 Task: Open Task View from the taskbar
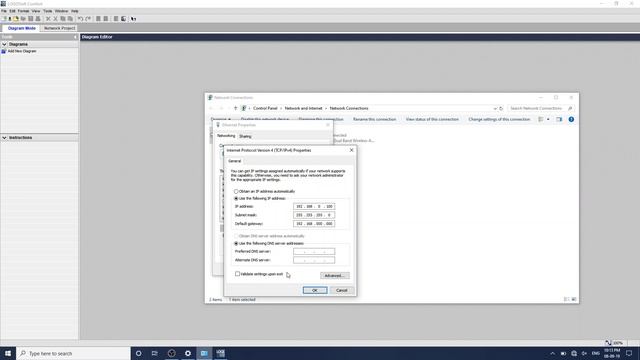click(155, 353)
